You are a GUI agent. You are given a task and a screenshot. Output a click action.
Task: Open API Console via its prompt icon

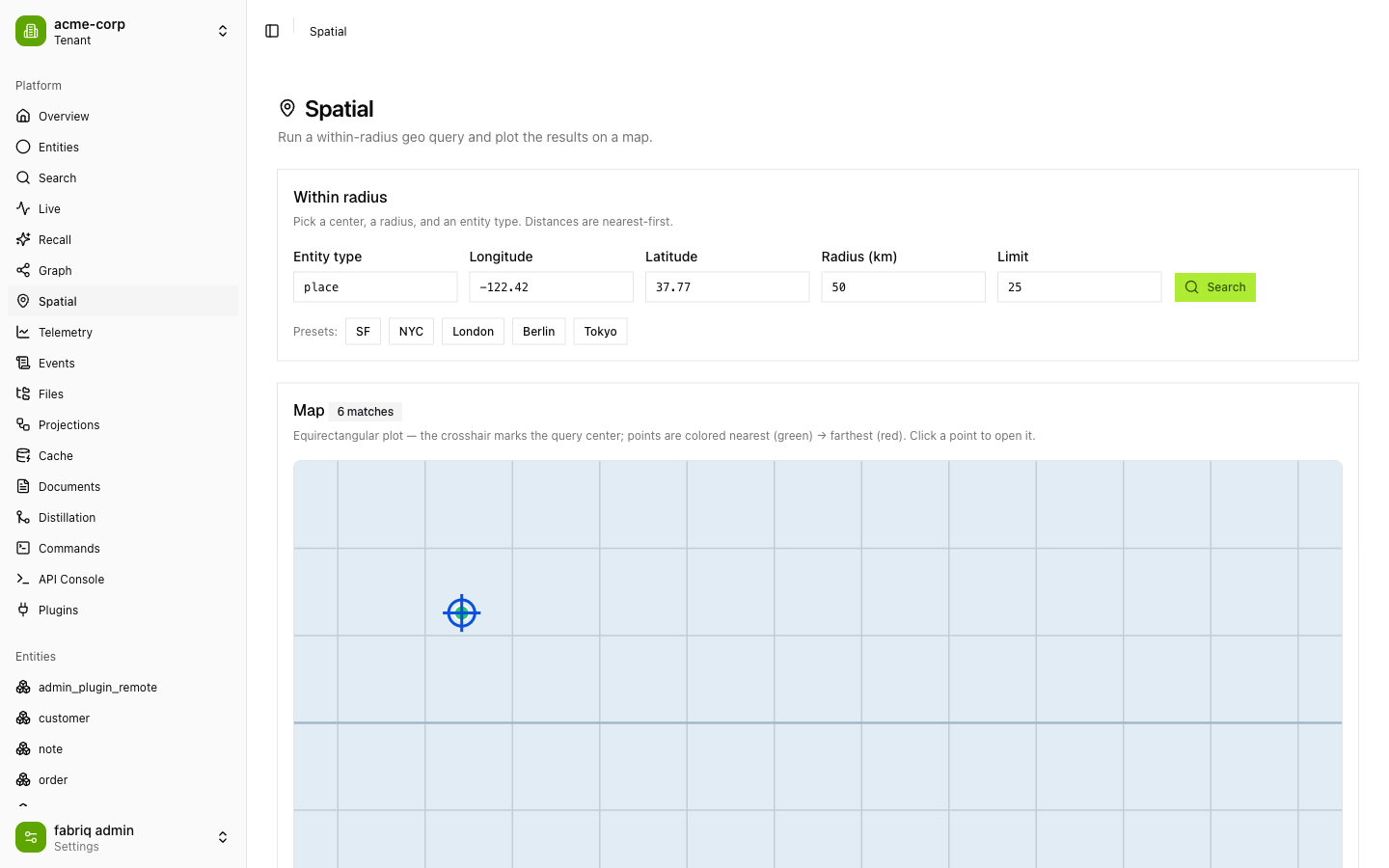pos(23,579)
